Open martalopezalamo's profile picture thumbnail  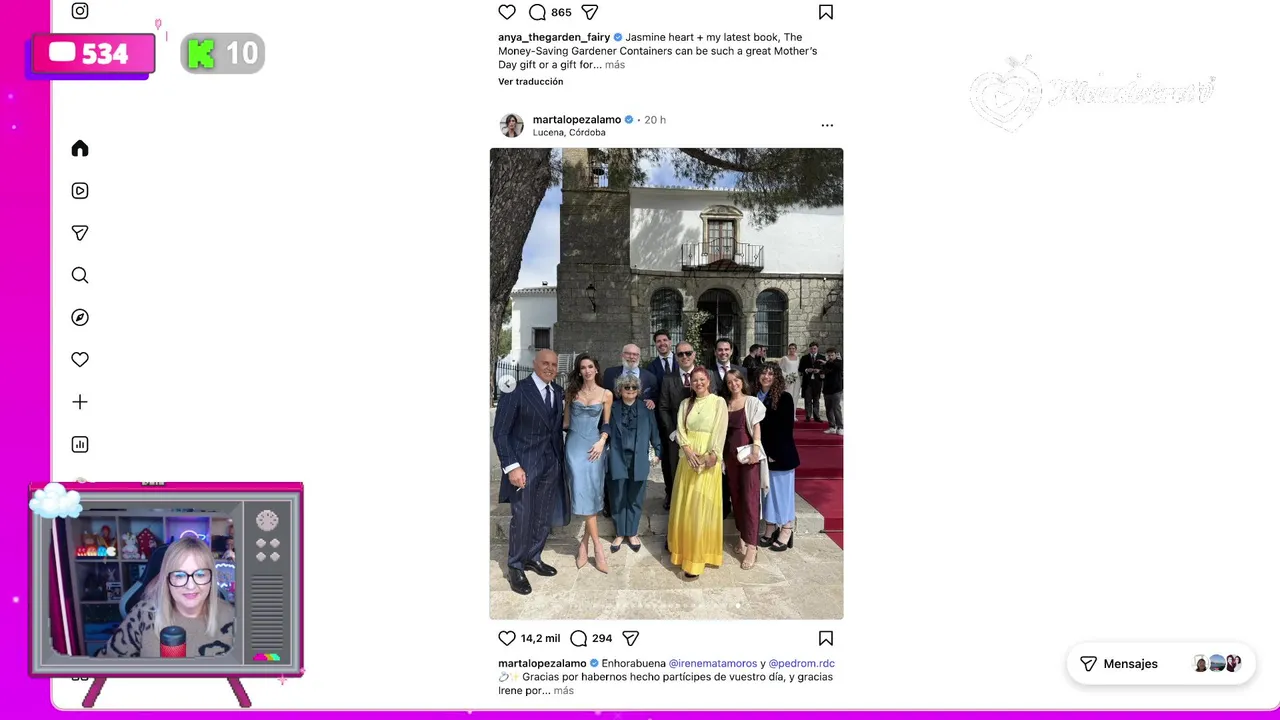tap(511, 125)
